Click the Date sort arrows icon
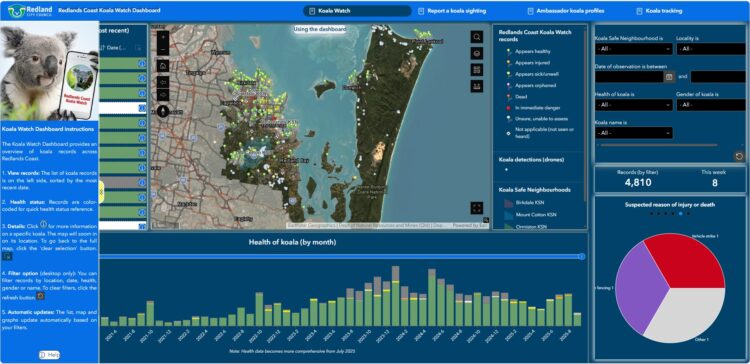 [103, 47]
